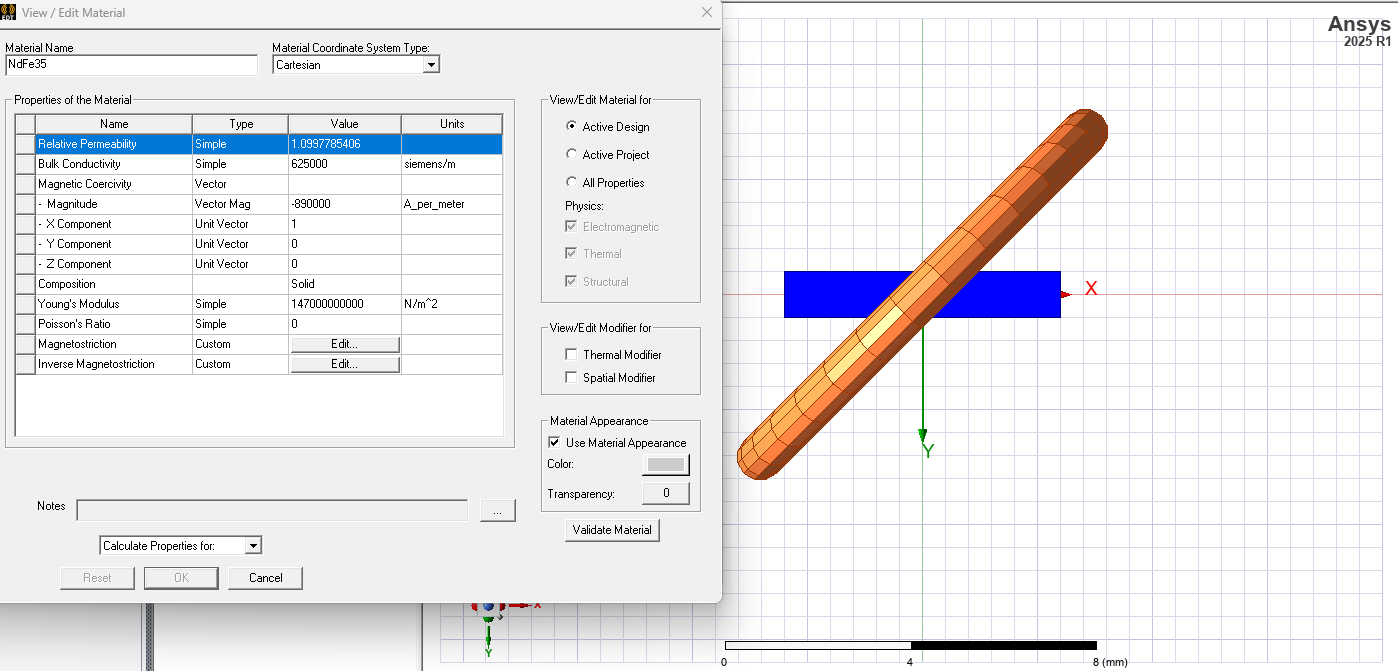
Task: Click the View/Edit Material dialog icon
Action: 11,12
